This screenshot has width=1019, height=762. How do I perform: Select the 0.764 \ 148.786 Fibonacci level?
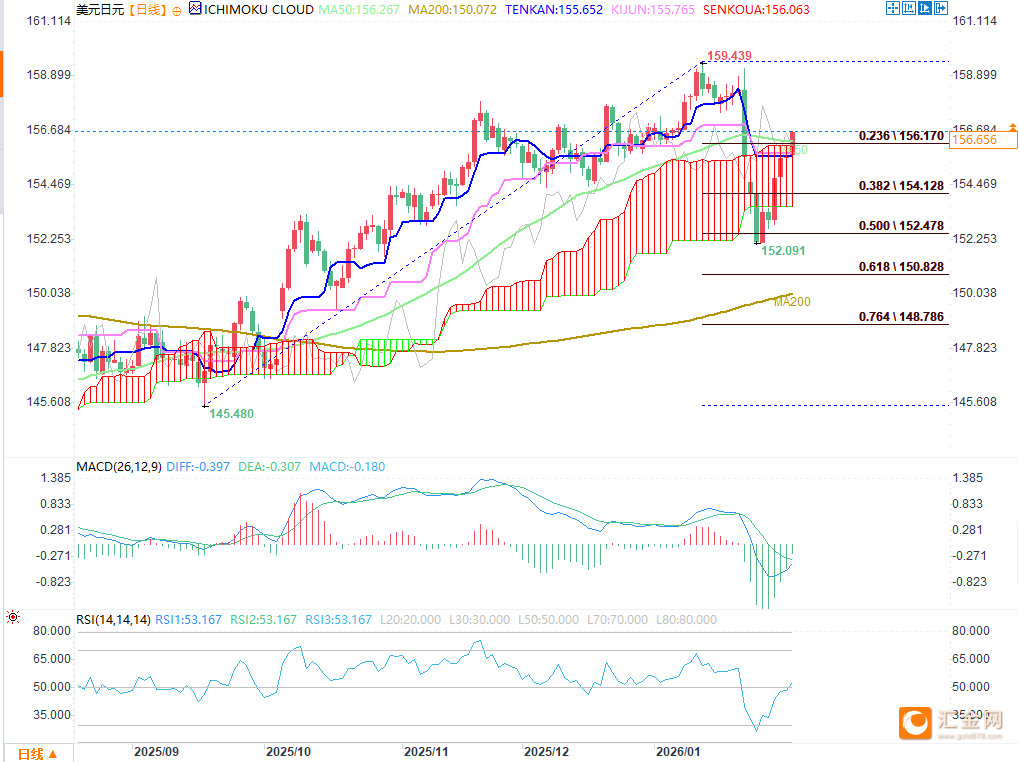coord(901,317)
